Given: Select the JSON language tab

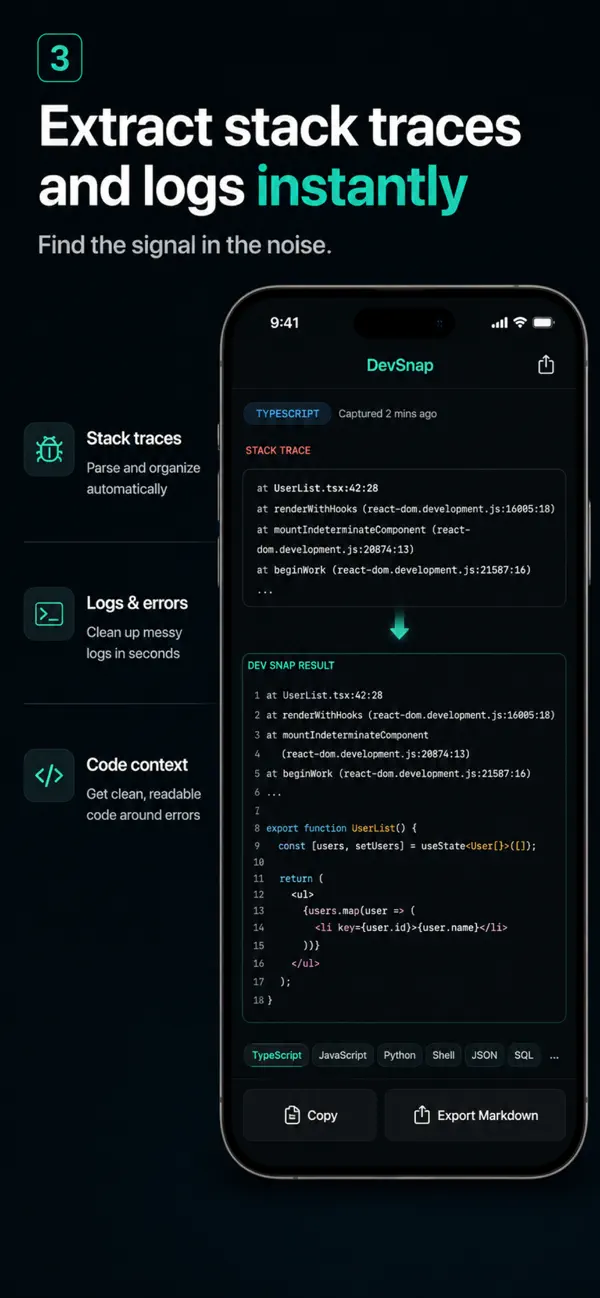Looking at the screenshot, I should tap(485, 1055).
